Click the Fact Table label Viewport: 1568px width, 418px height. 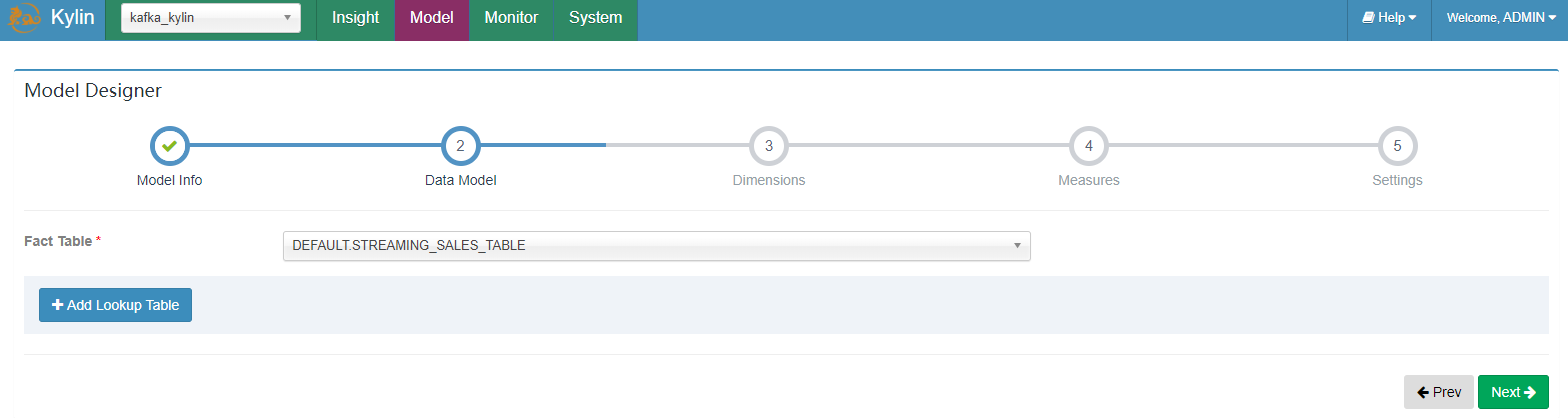click(x=58, y=241)
